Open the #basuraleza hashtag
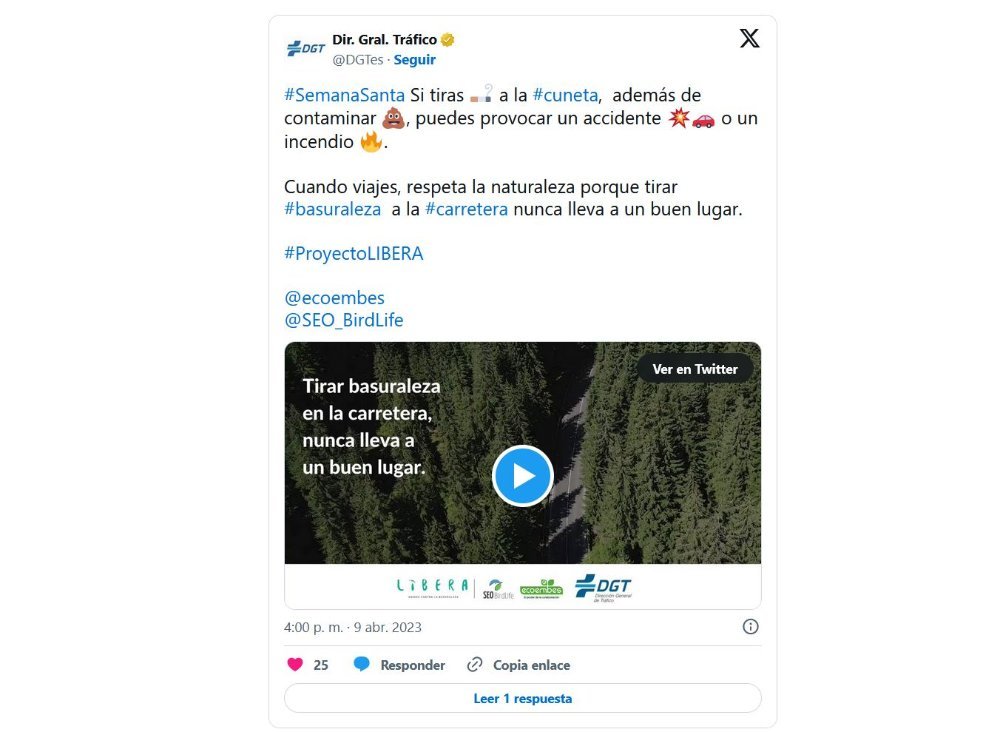 pos(332,209)
